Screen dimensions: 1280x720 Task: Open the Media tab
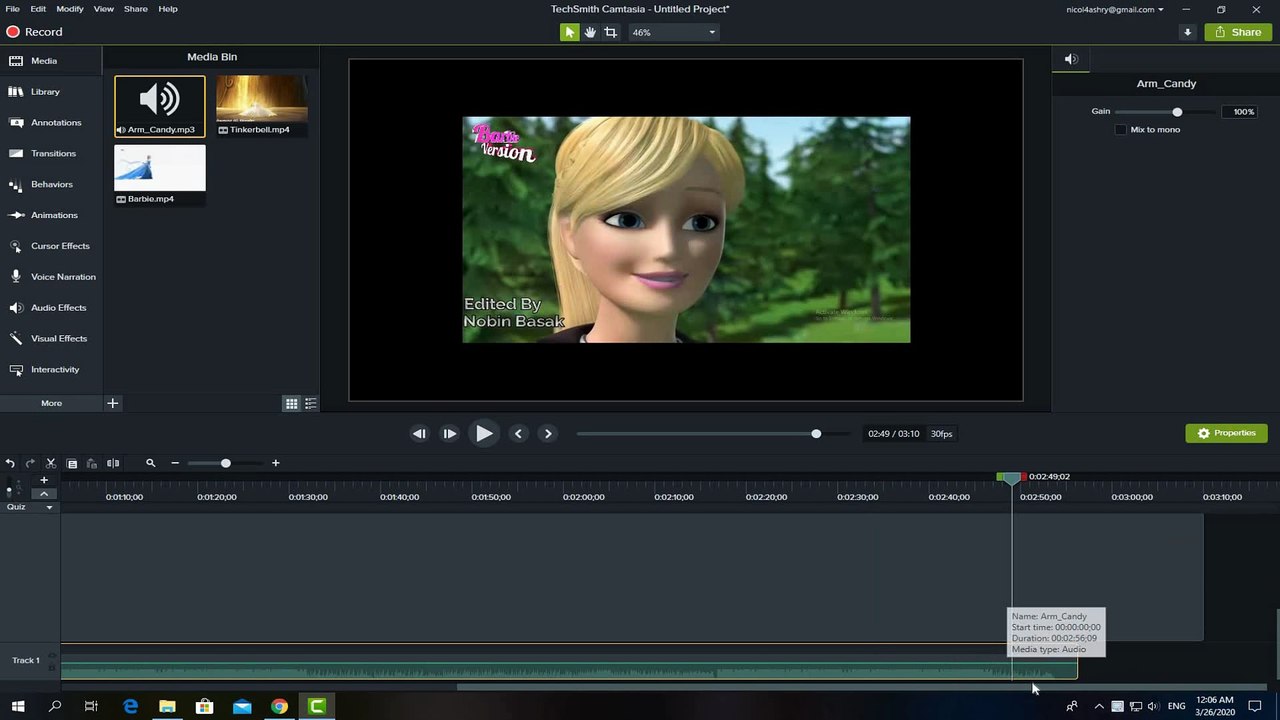pos(51,61)
